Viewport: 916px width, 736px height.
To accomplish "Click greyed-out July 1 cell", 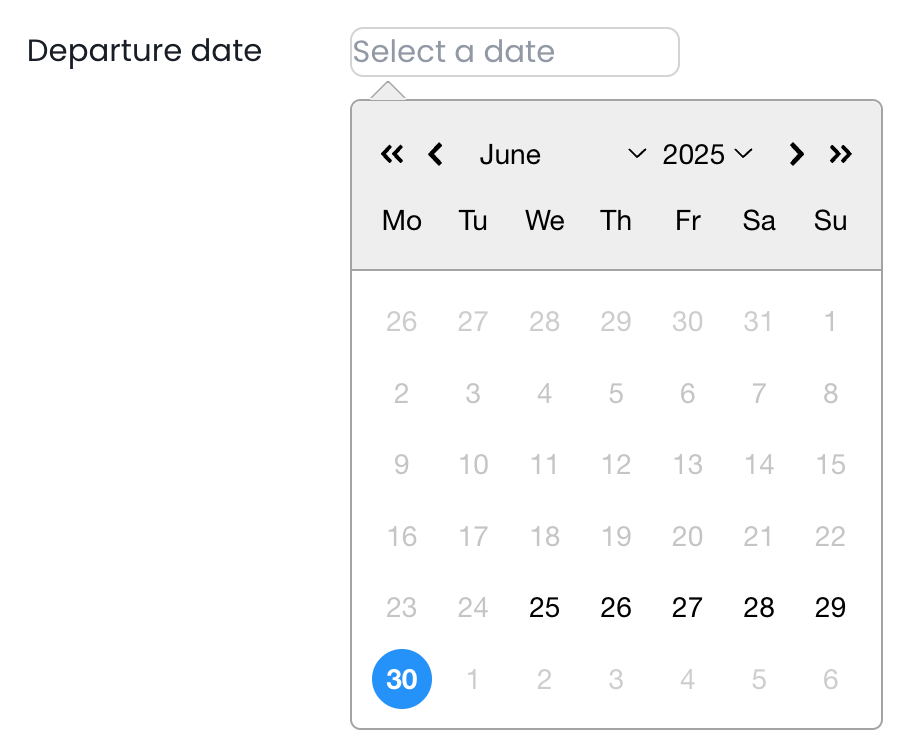I will coord(473,680).
